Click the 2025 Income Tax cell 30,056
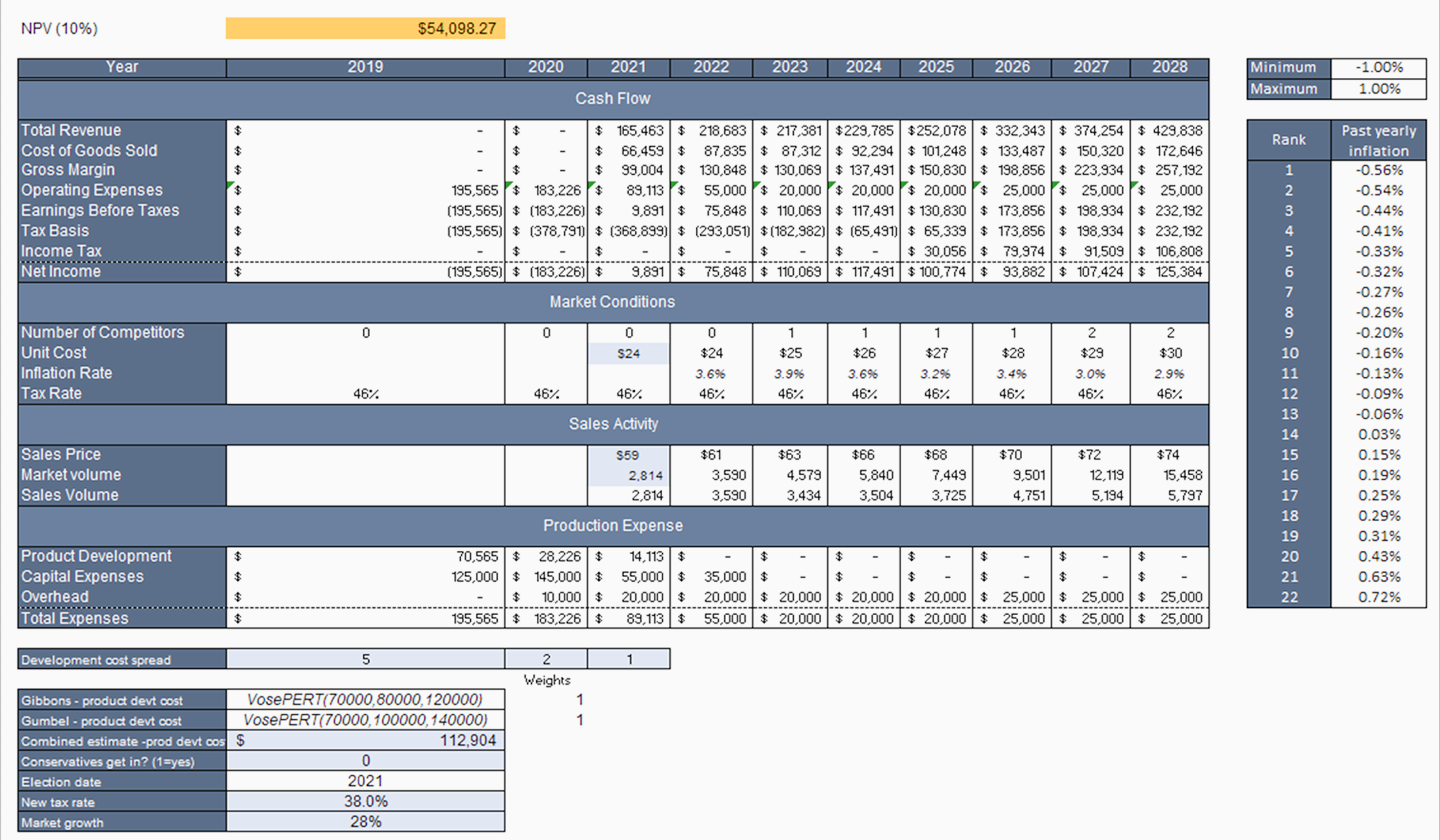 [936, 251]
